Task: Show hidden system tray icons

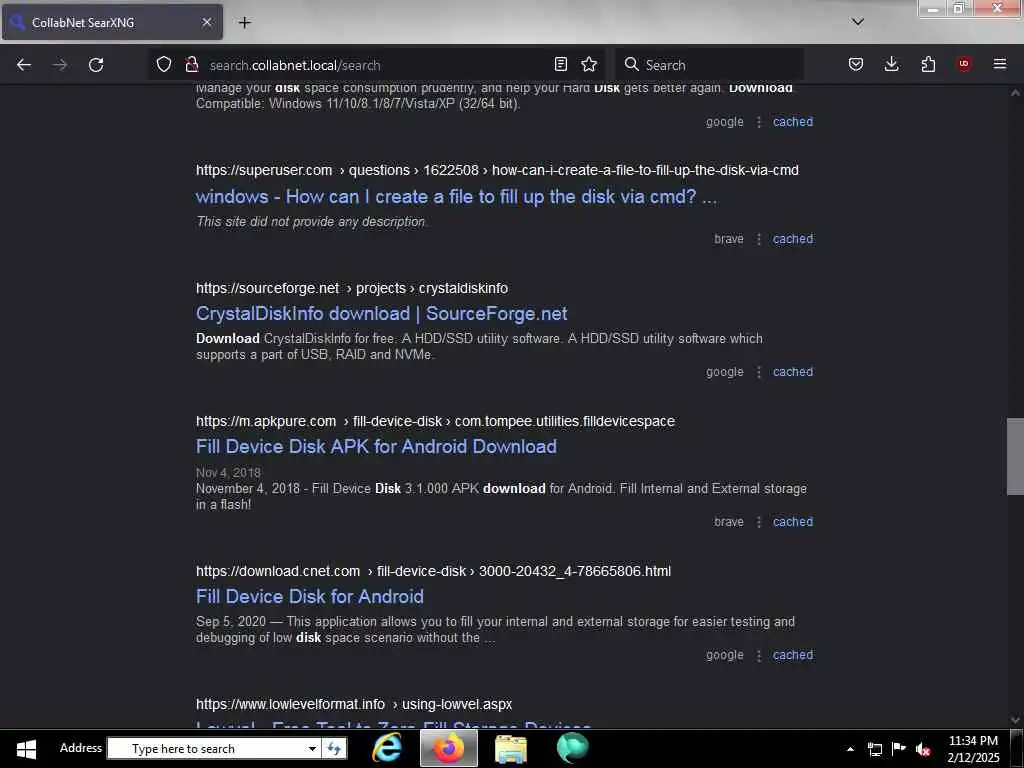Action: [x=850, y=749]
